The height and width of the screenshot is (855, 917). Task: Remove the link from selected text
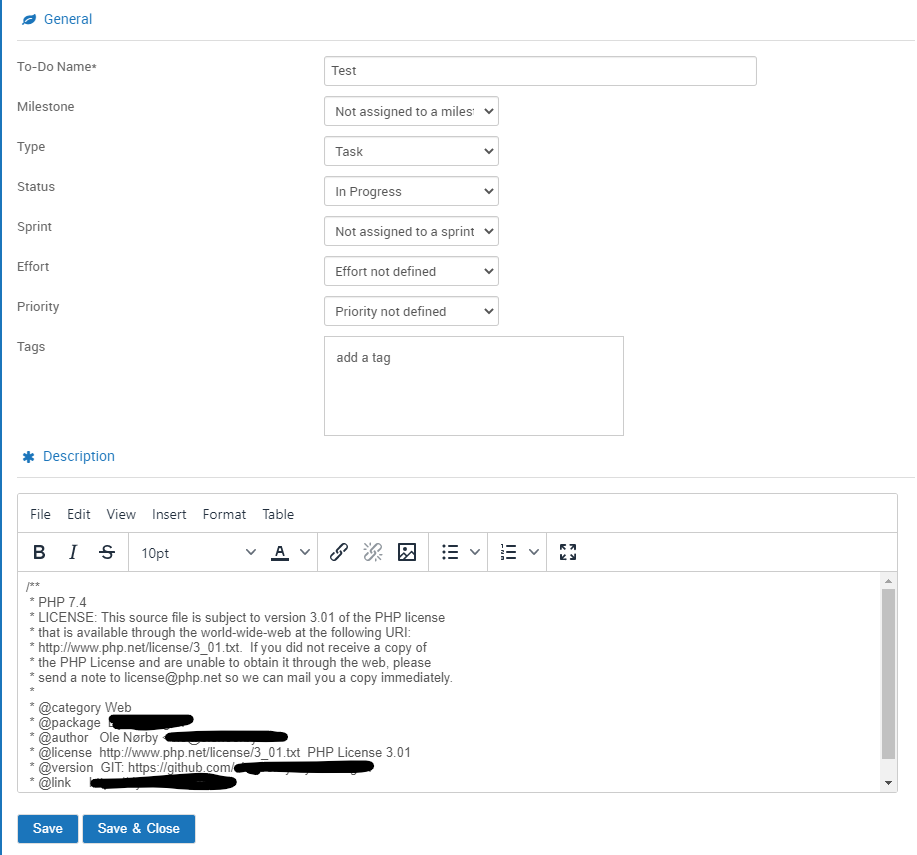372,551
